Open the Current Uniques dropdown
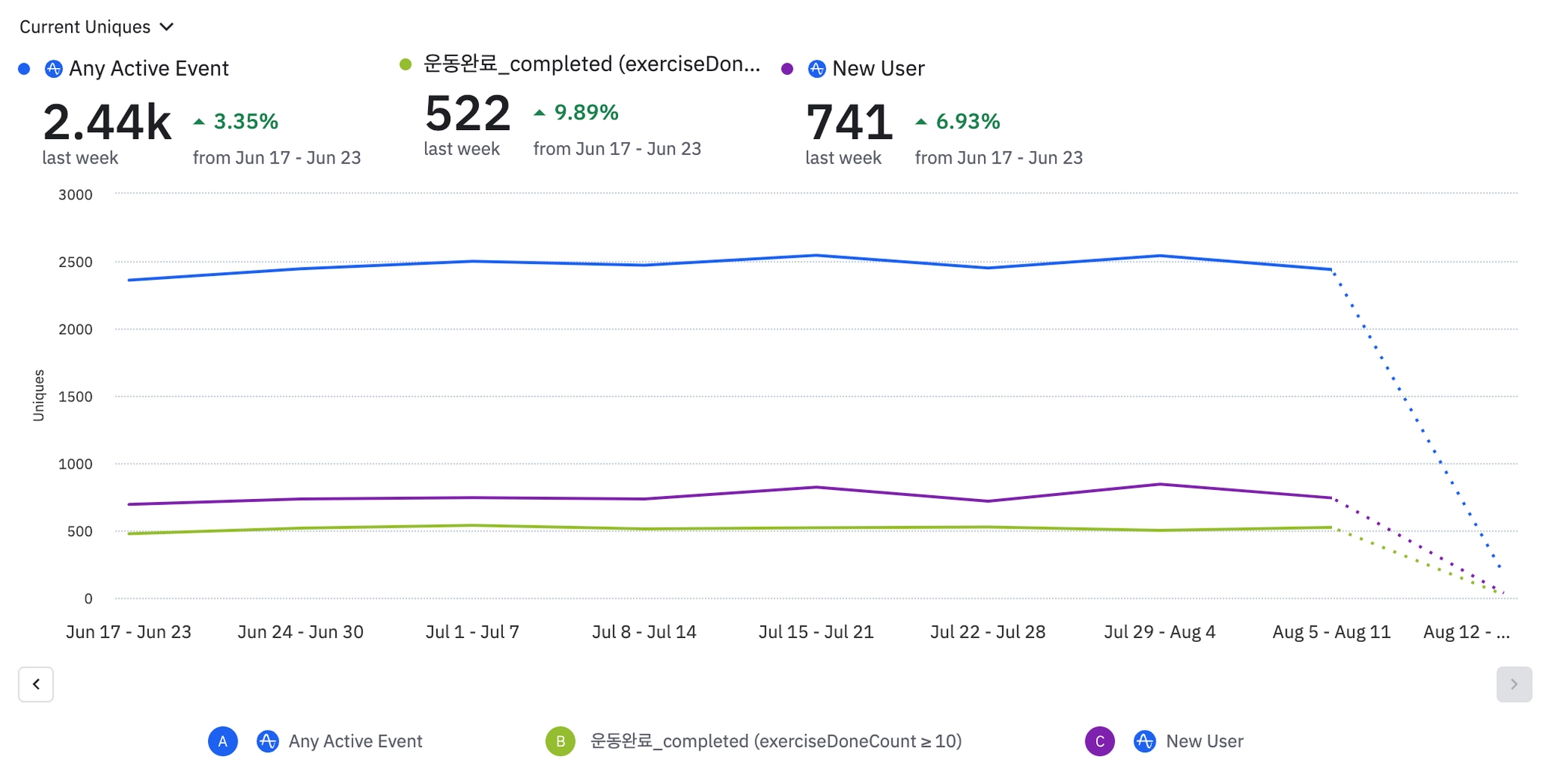 click(97, 27)
